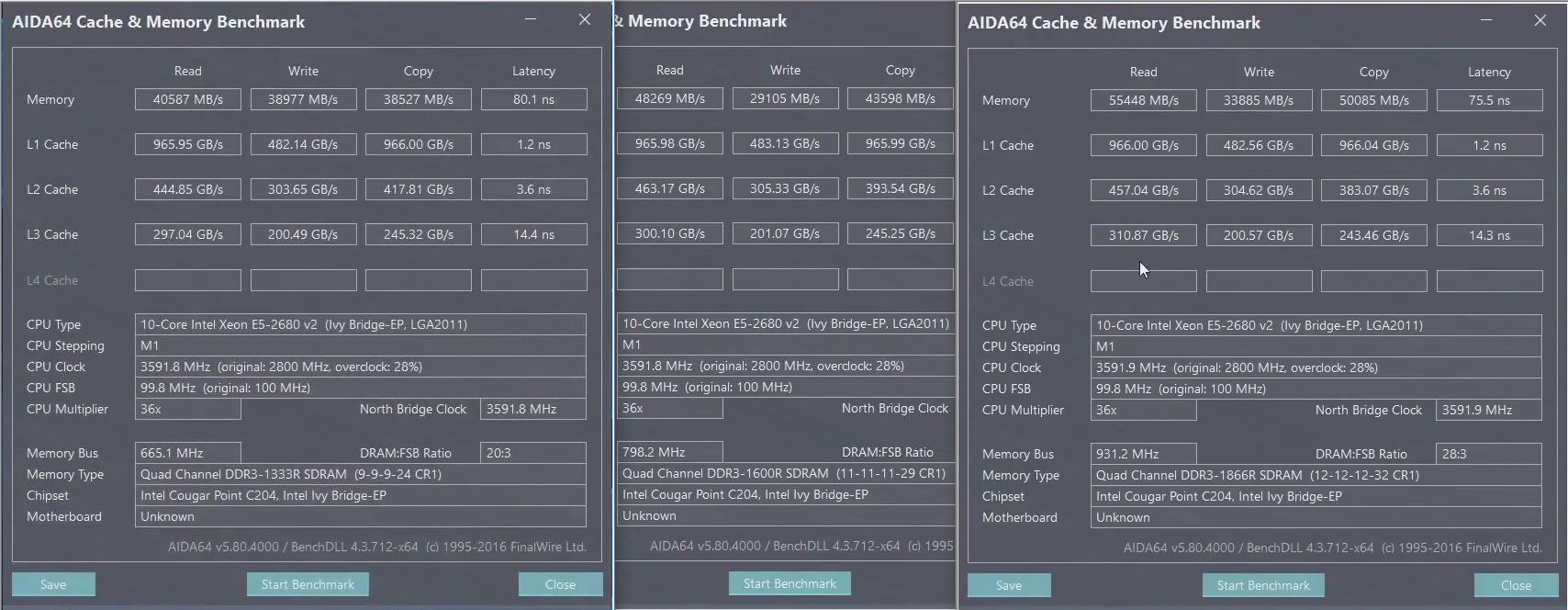This screenshot has height=610, width=1568.
Task: Start Benchmark in the DDR3-1866R window
Action: pyautogui.click(x=1263, y=585)
